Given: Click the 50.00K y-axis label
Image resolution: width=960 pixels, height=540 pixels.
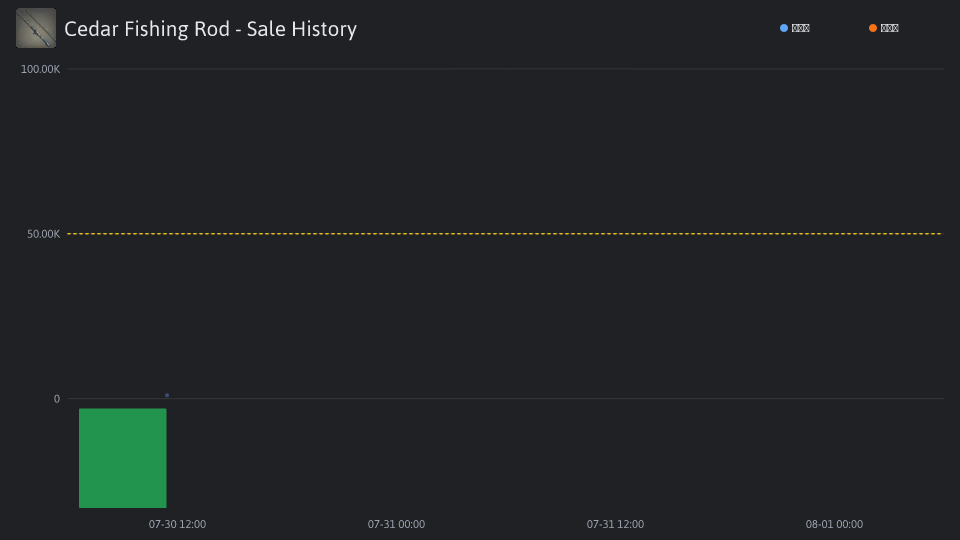Looking at the screenshot, I should pos(43,234).
